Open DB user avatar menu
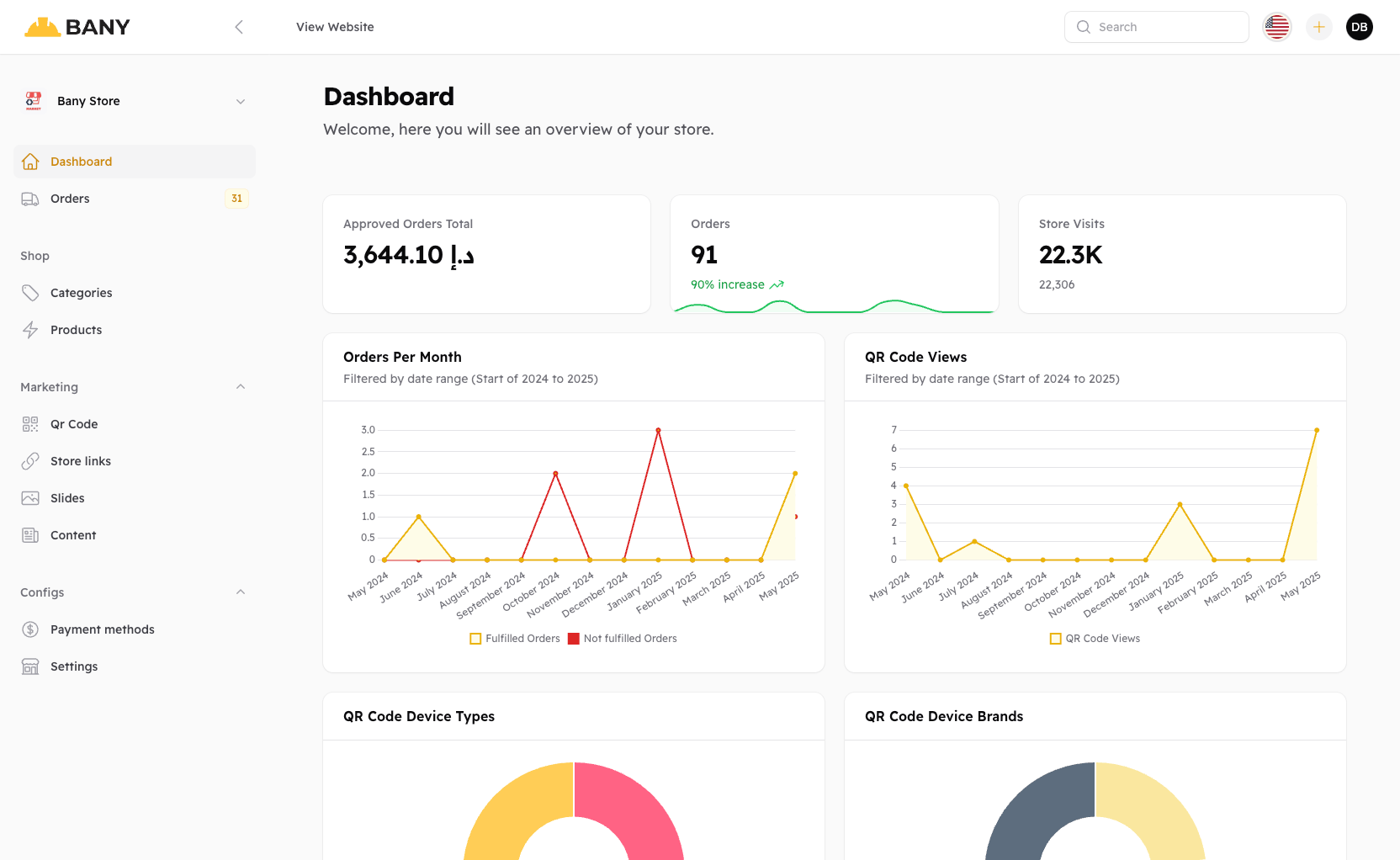 [x=1360, y=27]
